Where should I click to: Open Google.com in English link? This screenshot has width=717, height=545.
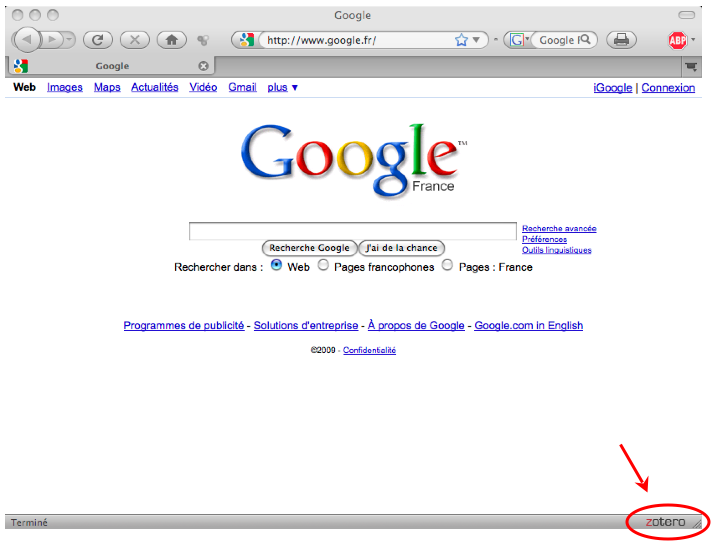pos(529,325)
